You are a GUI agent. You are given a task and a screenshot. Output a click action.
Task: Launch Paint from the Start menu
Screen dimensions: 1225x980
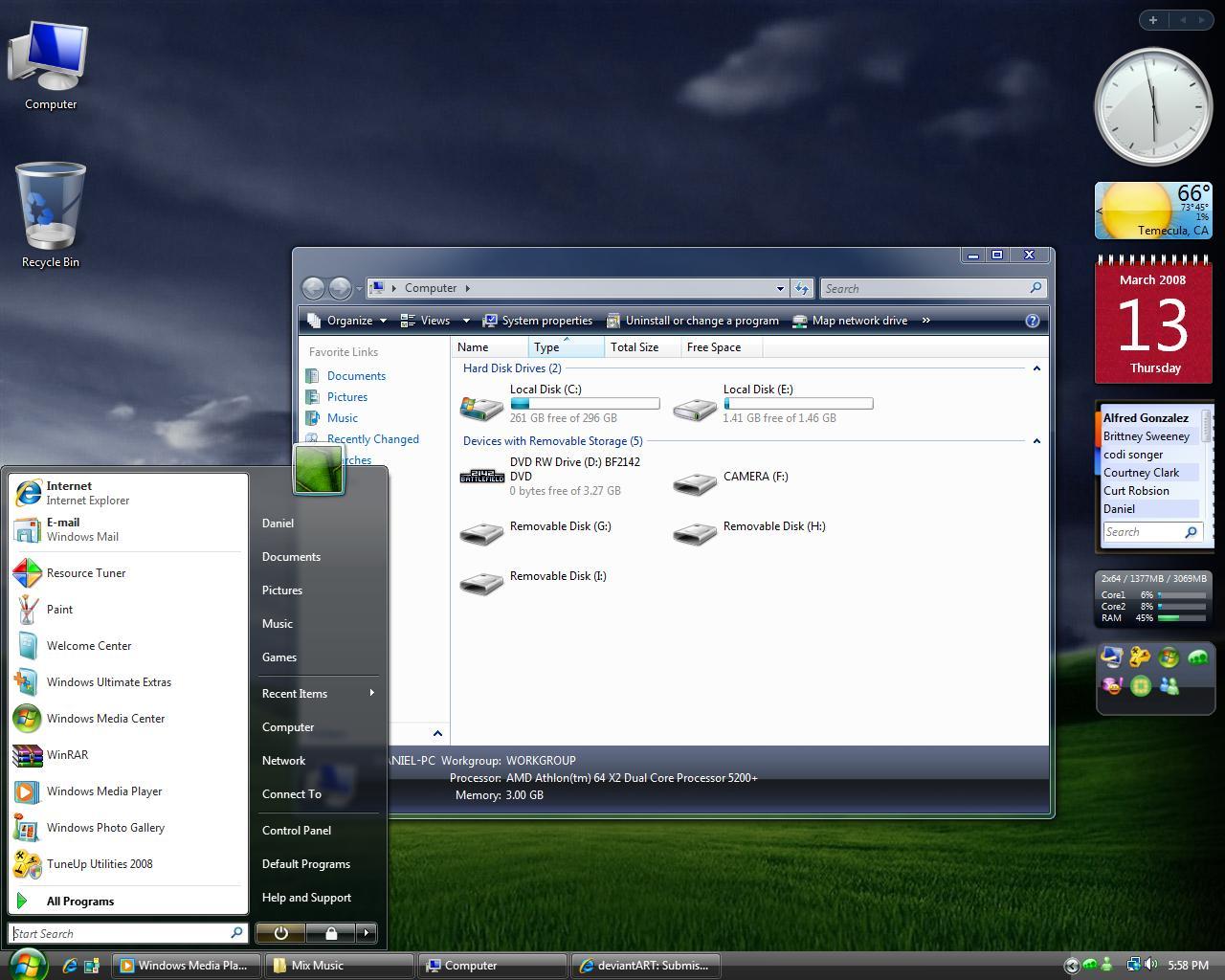point(59,610)
